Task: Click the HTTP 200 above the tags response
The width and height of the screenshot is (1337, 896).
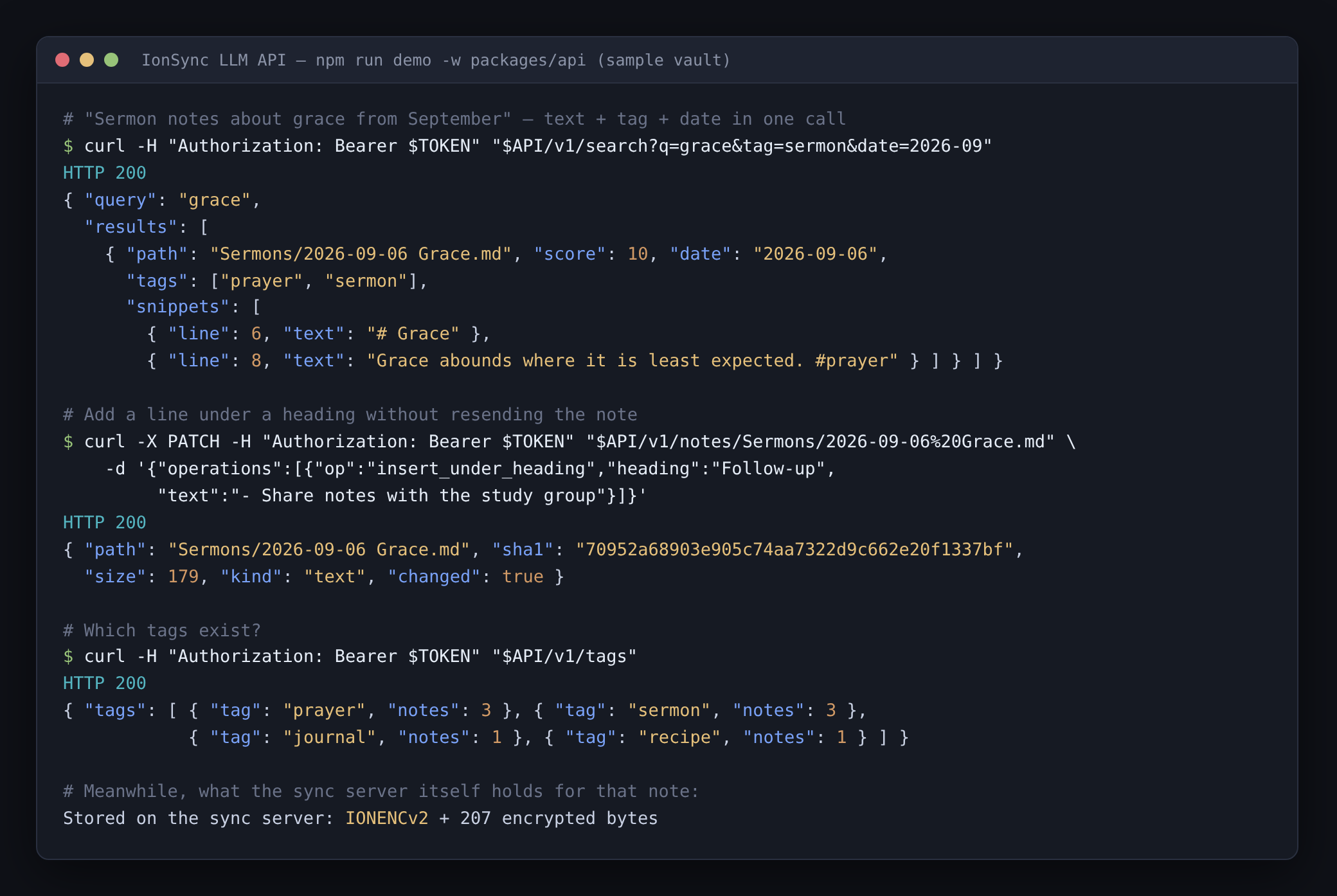Action: click(x=105, y=683)
